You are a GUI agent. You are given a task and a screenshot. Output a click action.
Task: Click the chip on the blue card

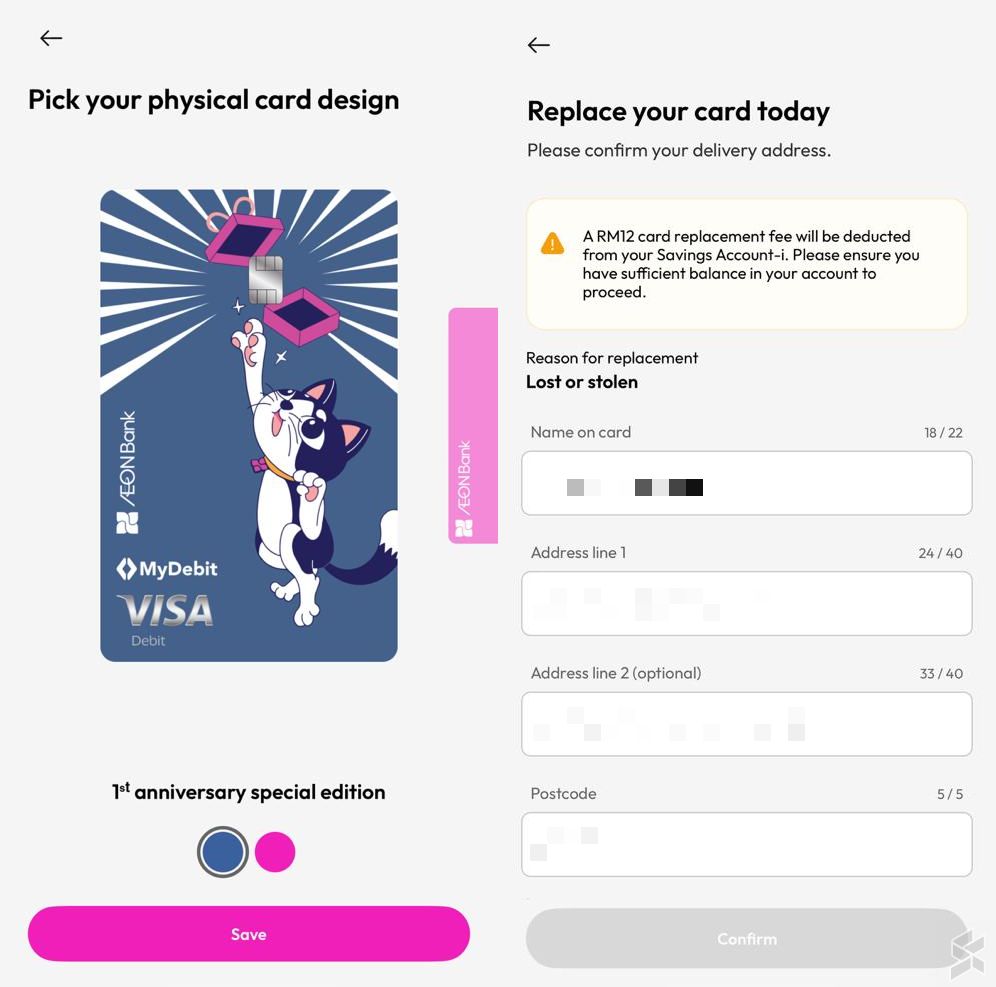point(263,280)
